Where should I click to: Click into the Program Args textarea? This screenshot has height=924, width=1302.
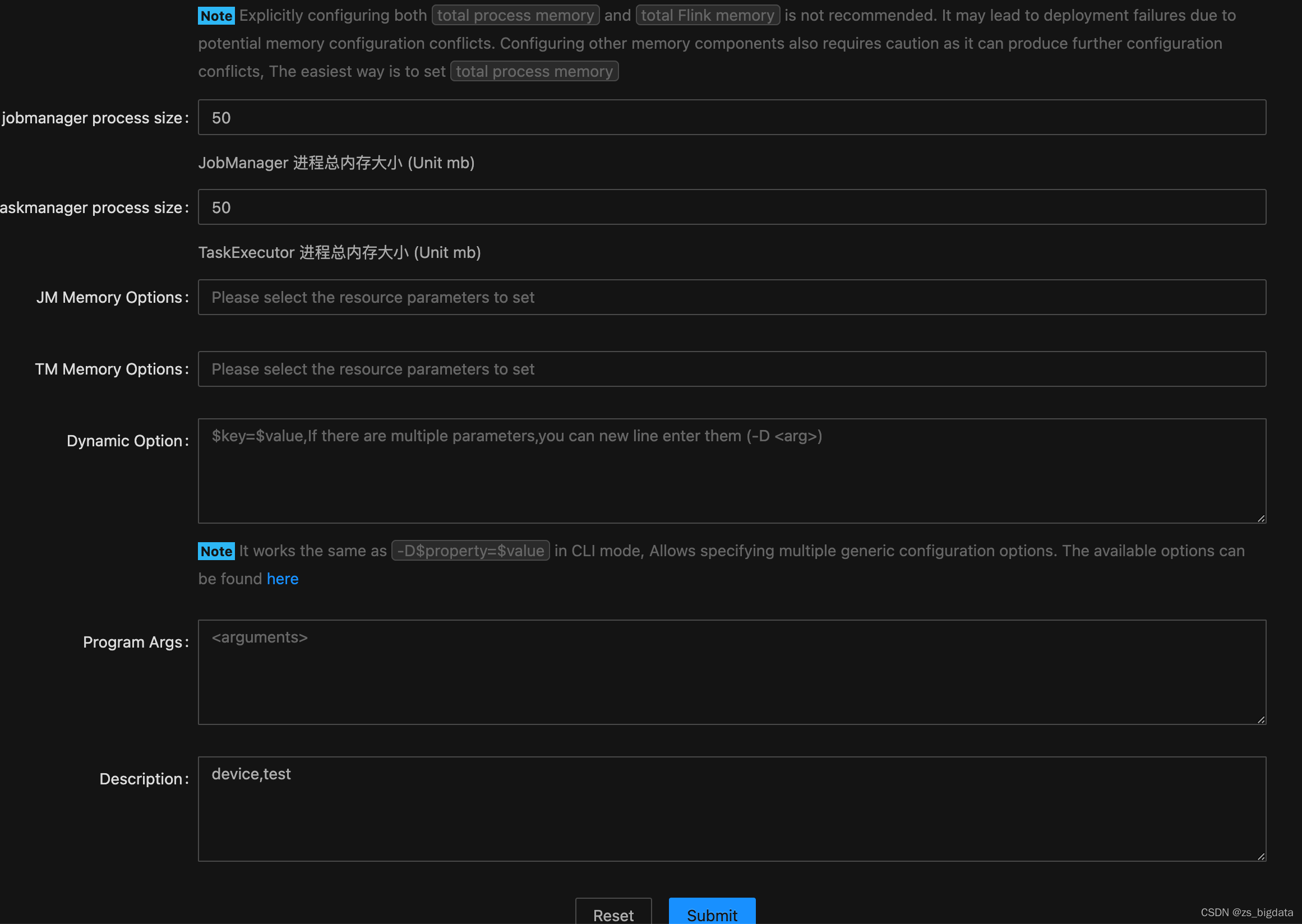click(731, 672)
